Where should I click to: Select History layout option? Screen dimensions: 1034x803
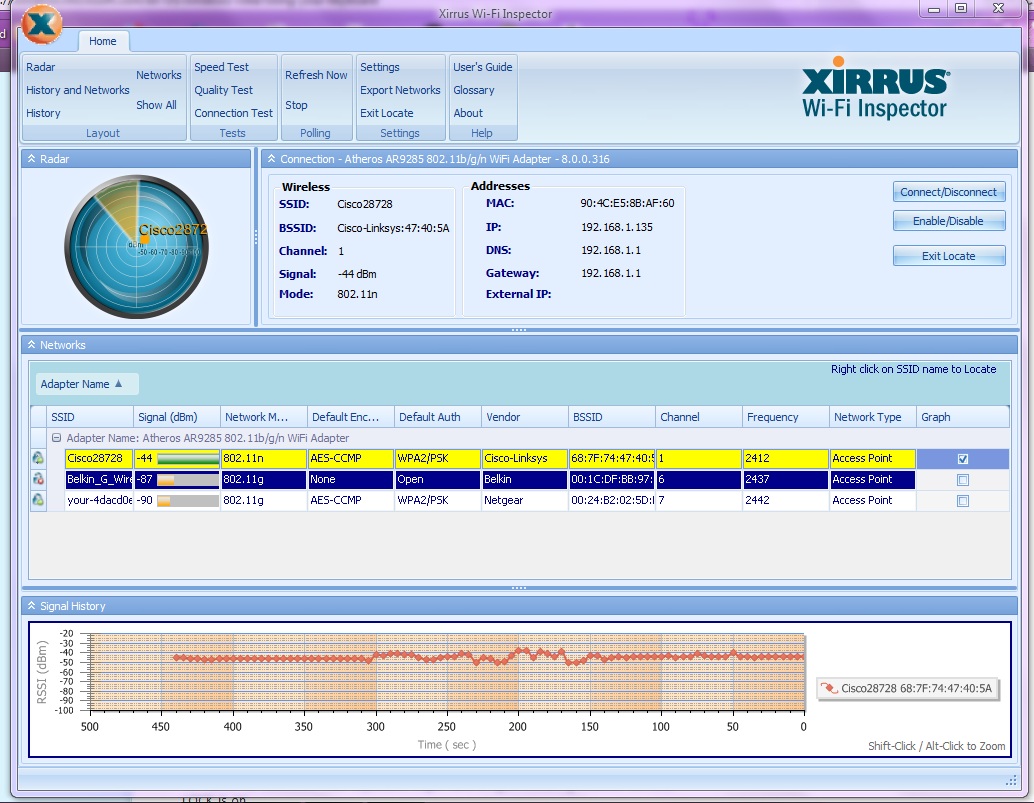[x=44, y=113]
